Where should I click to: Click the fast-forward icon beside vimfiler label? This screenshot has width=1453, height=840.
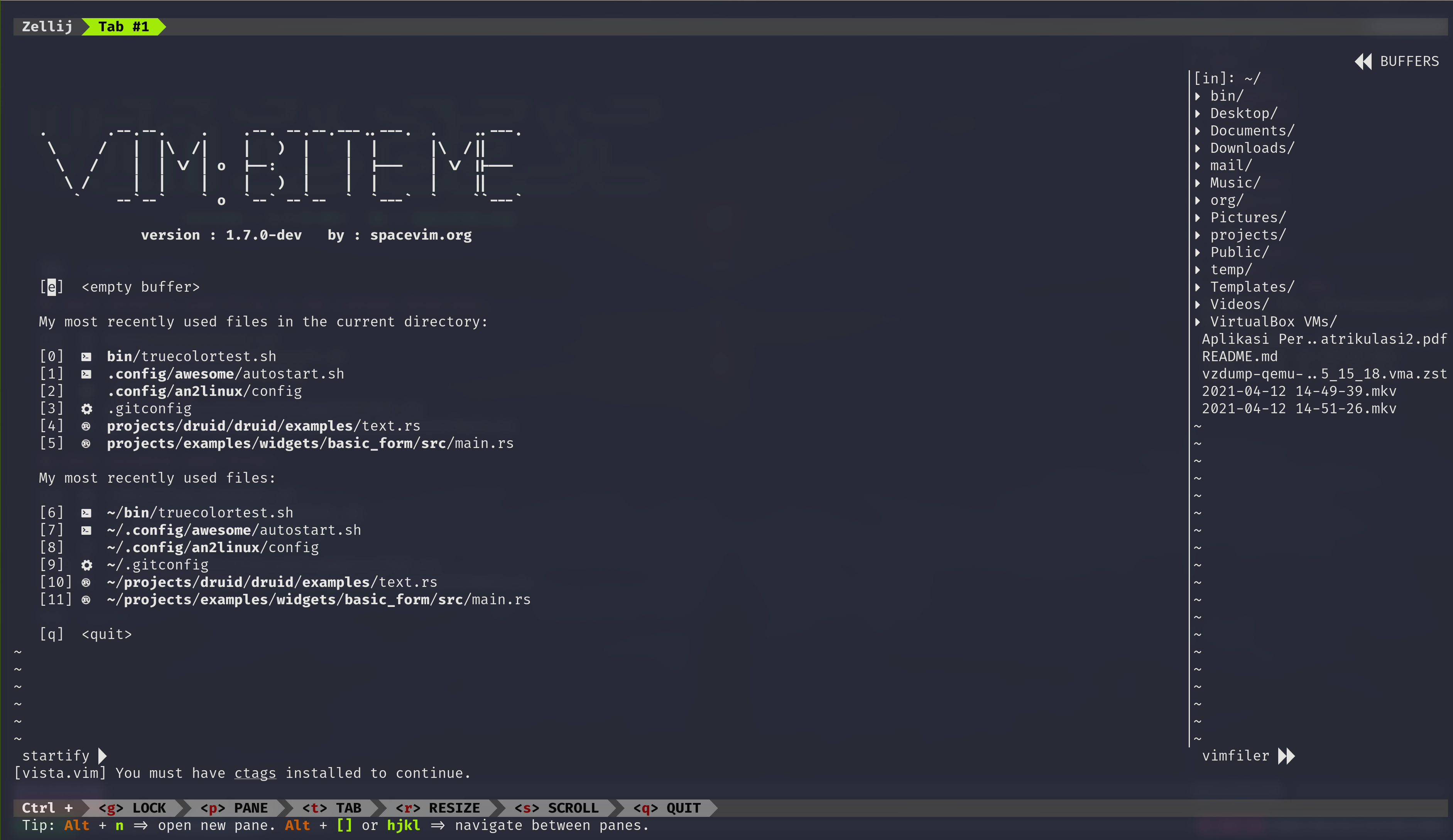point(1286,756)
